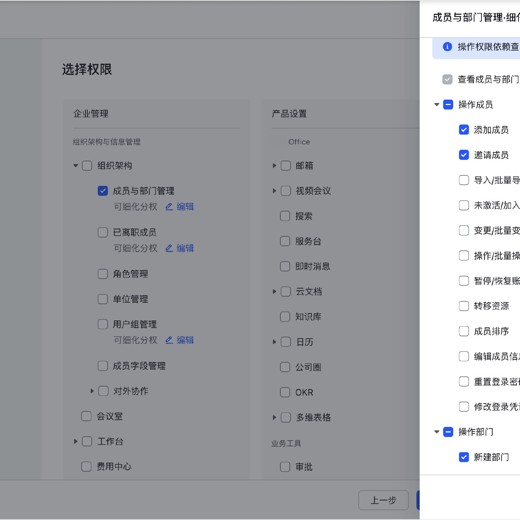Click 编辑 link under 成员与部门管理
The image size is (520, 520).
tap(185, 207)
